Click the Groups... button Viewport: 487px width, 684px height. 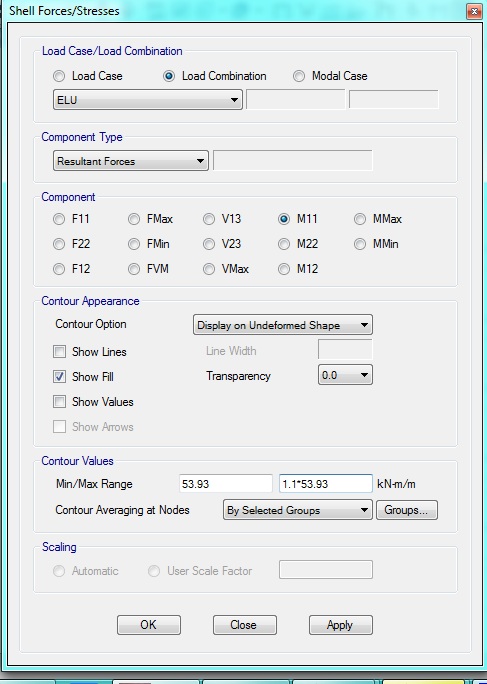click(407, 510)
